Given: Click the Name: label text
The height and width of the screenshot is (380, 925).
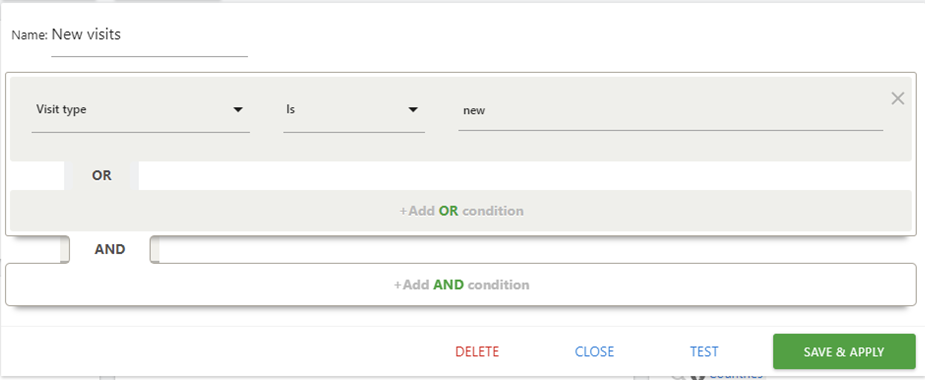Looking at the screenshot, I should [29, 36].
